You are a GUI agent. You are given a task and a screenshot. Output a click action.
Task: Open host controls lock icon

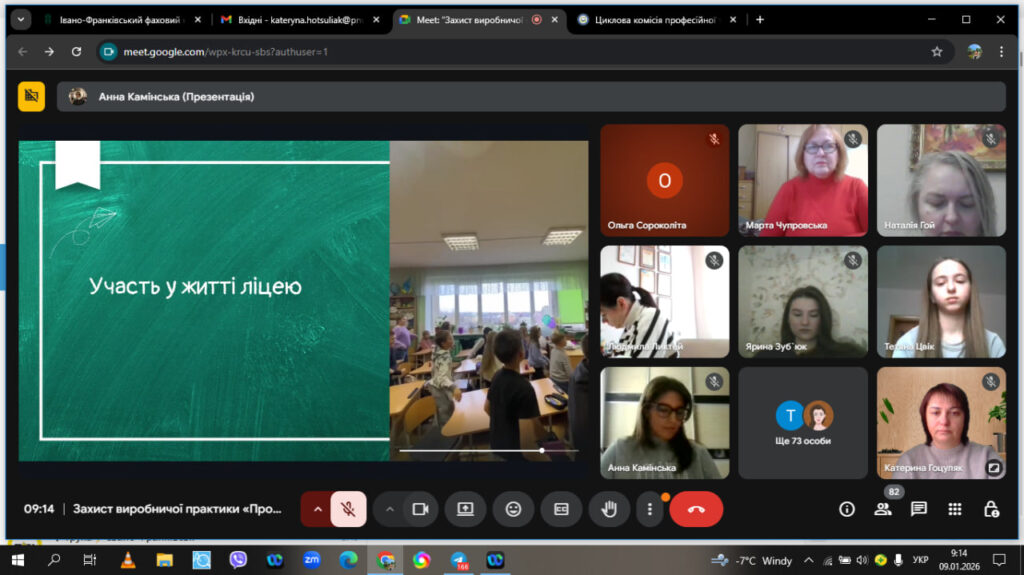991,509
